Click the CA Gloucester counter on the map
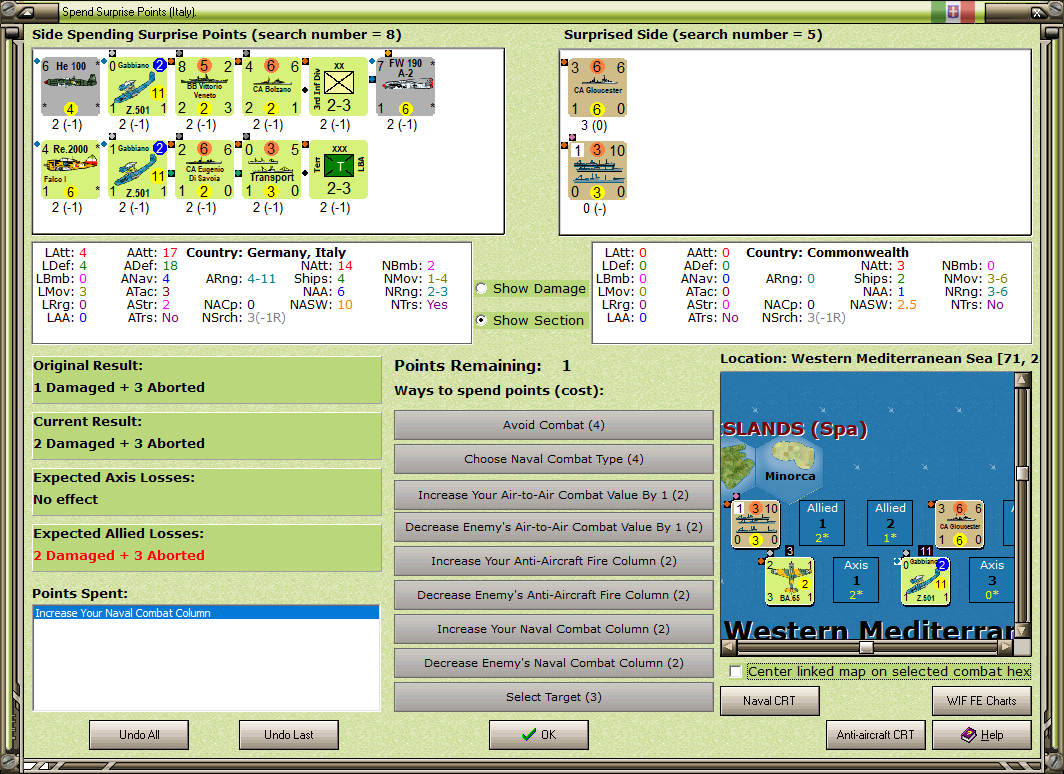The image size is (1064, 774). 960,524
